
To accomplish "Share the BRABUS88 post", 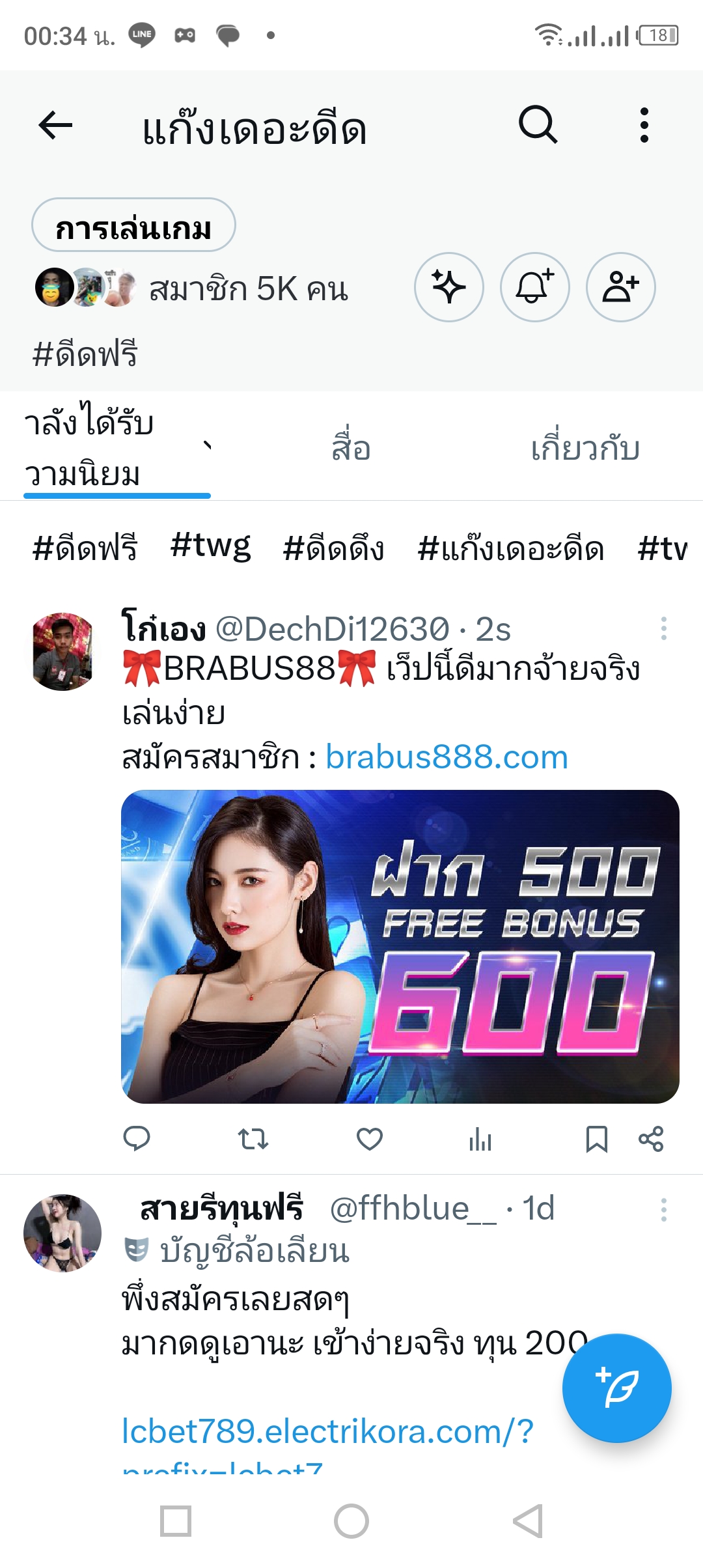I will tap(651, 1139).
